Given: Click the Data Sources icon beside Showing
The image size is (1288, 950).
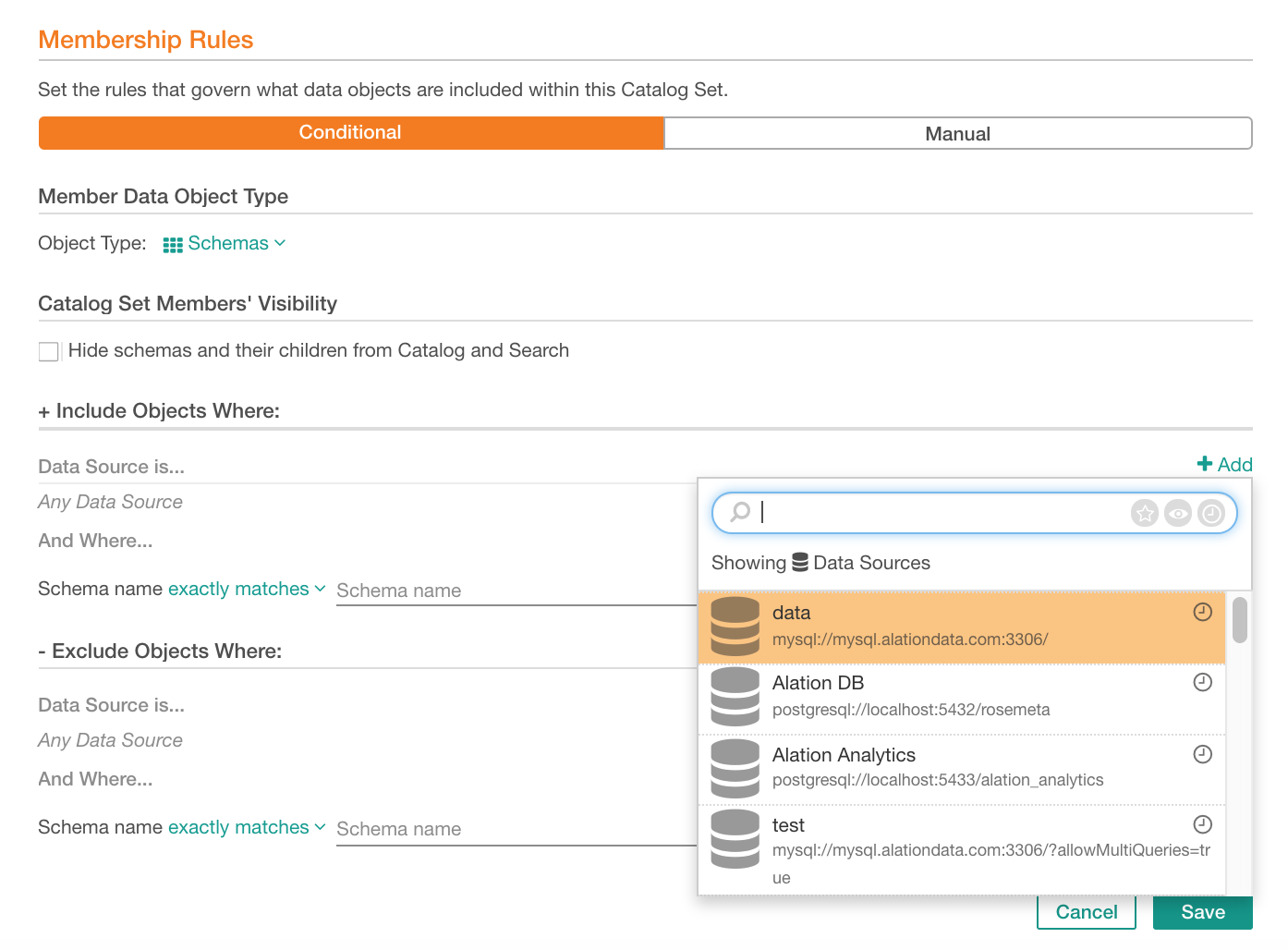Looking at the screenshot, I should (800, 562).
